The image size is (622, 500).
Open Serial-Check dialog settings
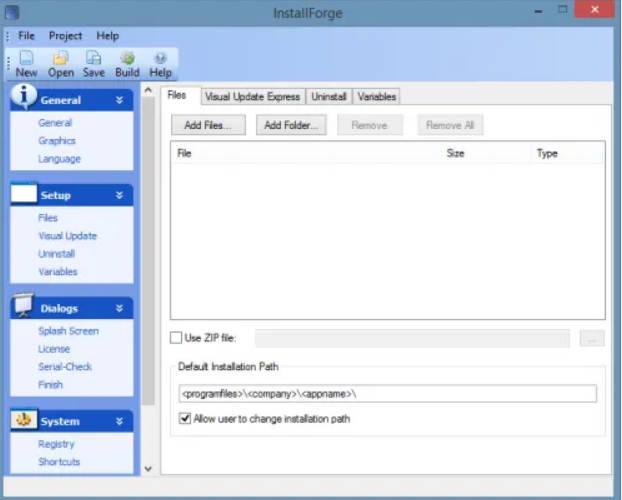pos(65,367)
